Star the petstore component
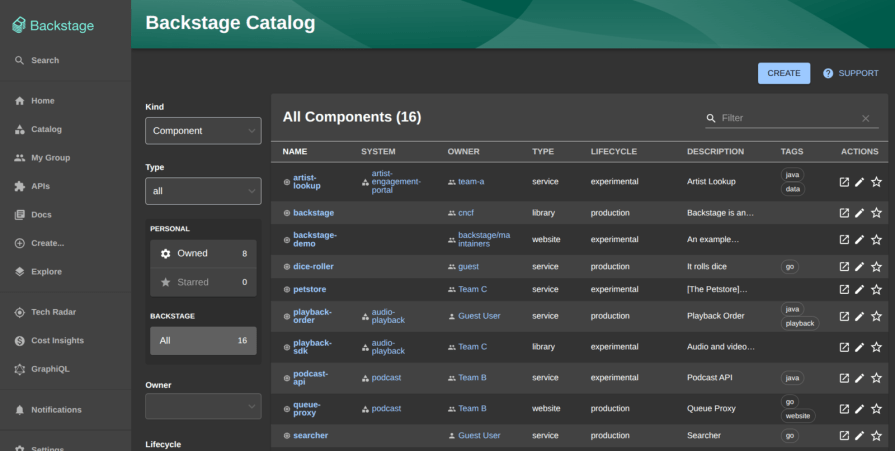The height and width of the screenshot is (451, 895). pos(877,289)
